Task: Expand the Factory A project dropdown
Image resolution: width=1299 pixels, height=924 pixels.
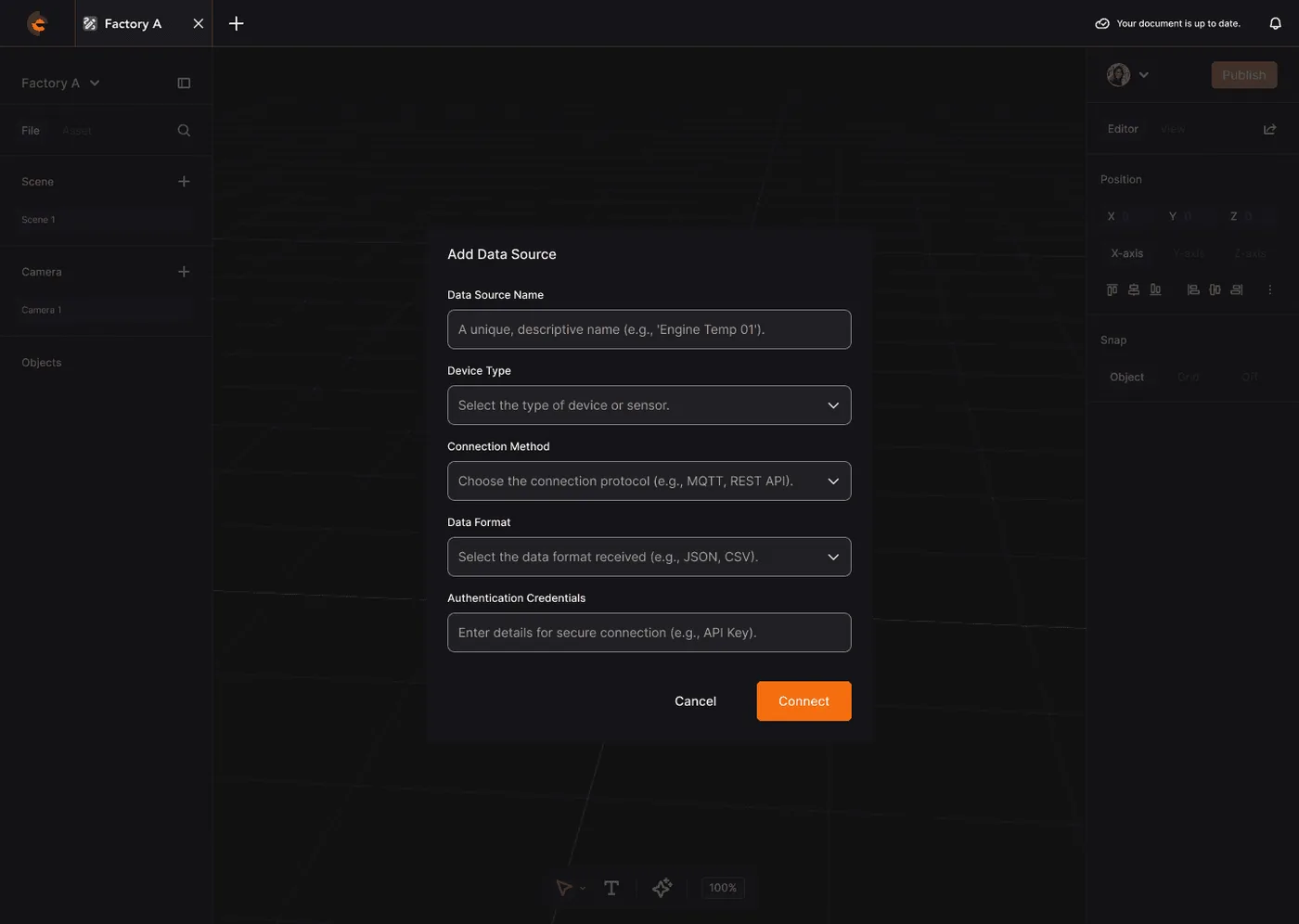Action: (x=95, y=83)
